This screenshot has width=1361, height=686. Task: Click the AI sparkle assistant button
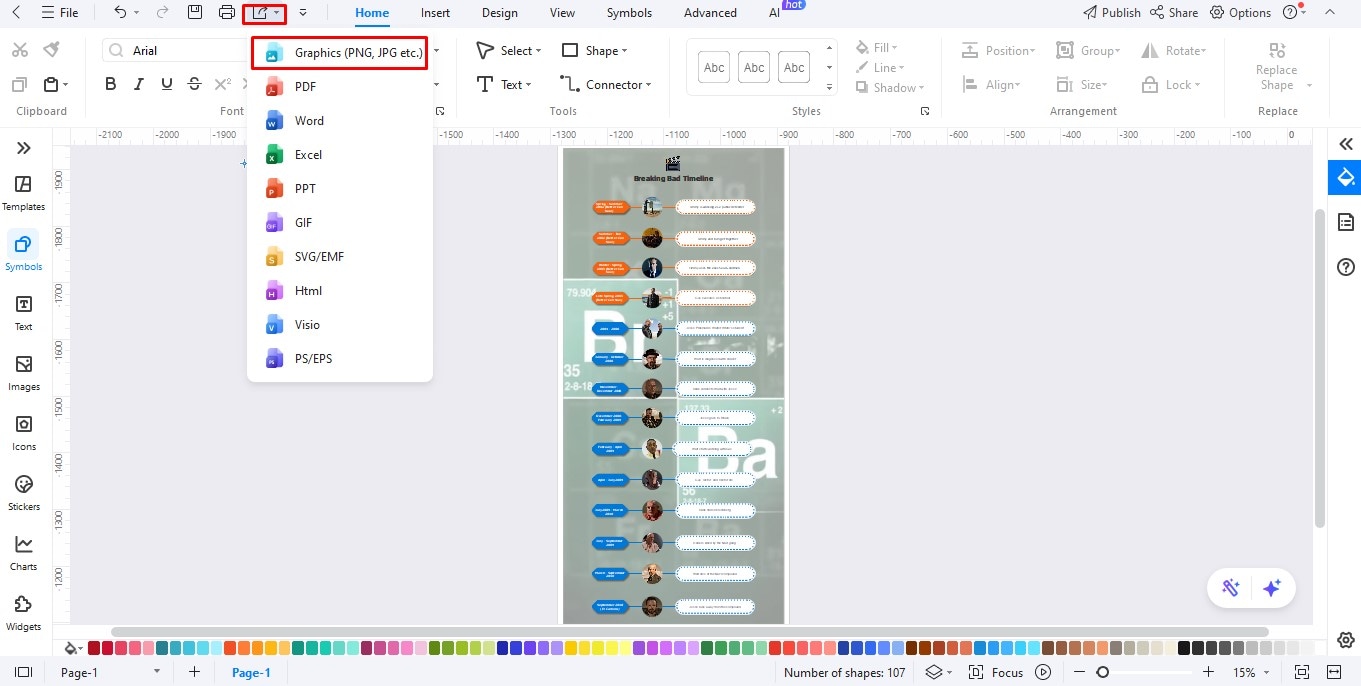1272,588
